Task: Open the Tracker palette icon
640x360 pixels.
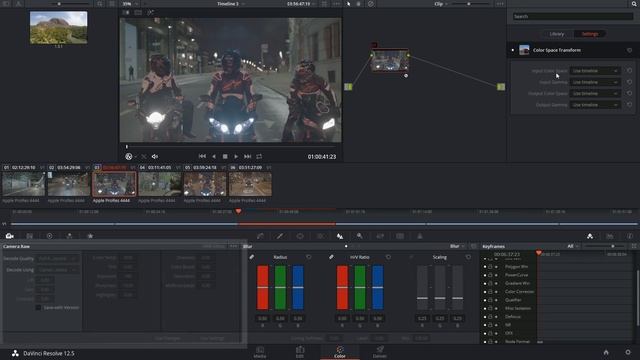Action: click(x=320, y=236)
